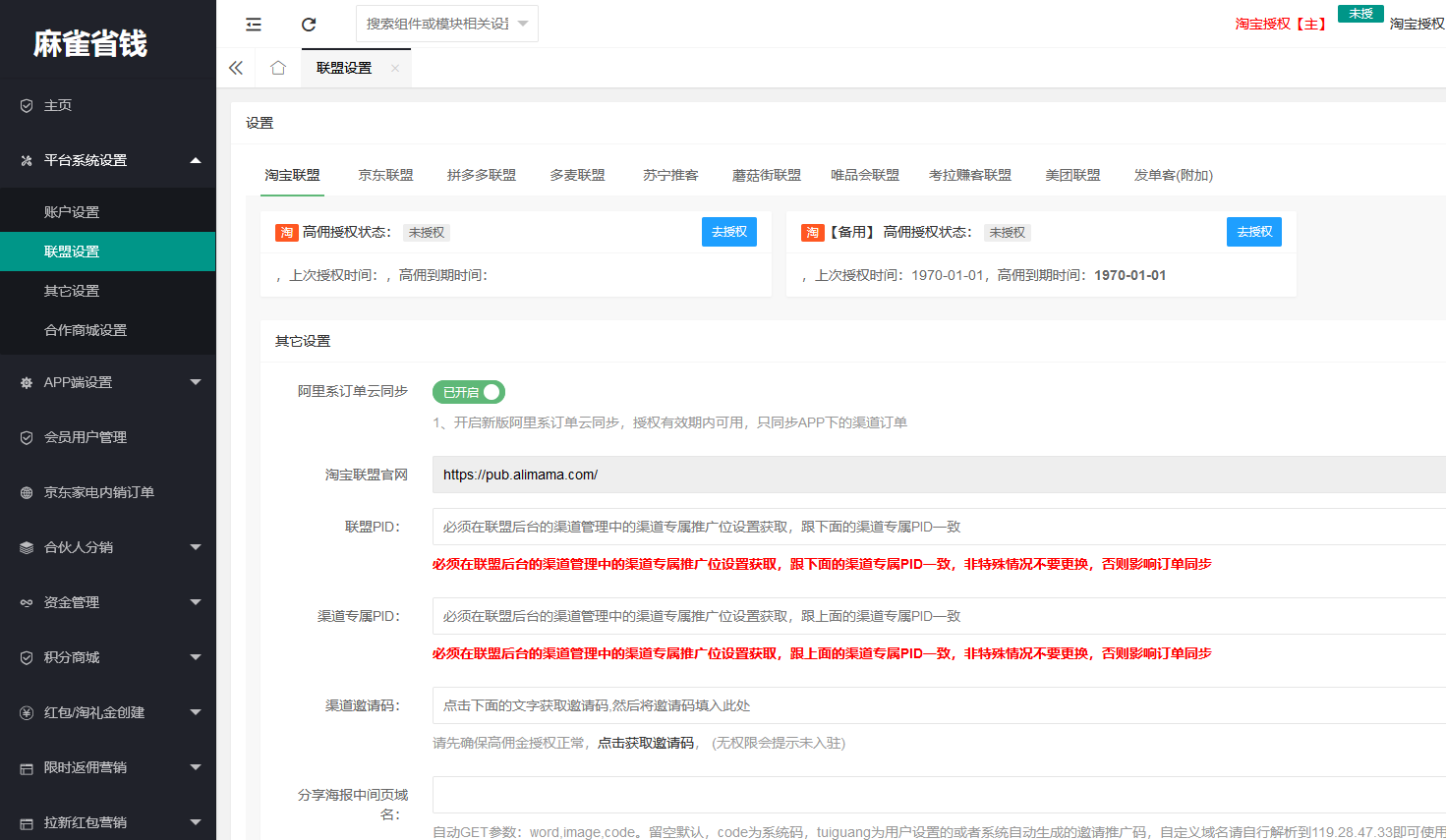Close the 联盟设置 tab
This screenshot has width=1446, height=840.
point(395,68)
